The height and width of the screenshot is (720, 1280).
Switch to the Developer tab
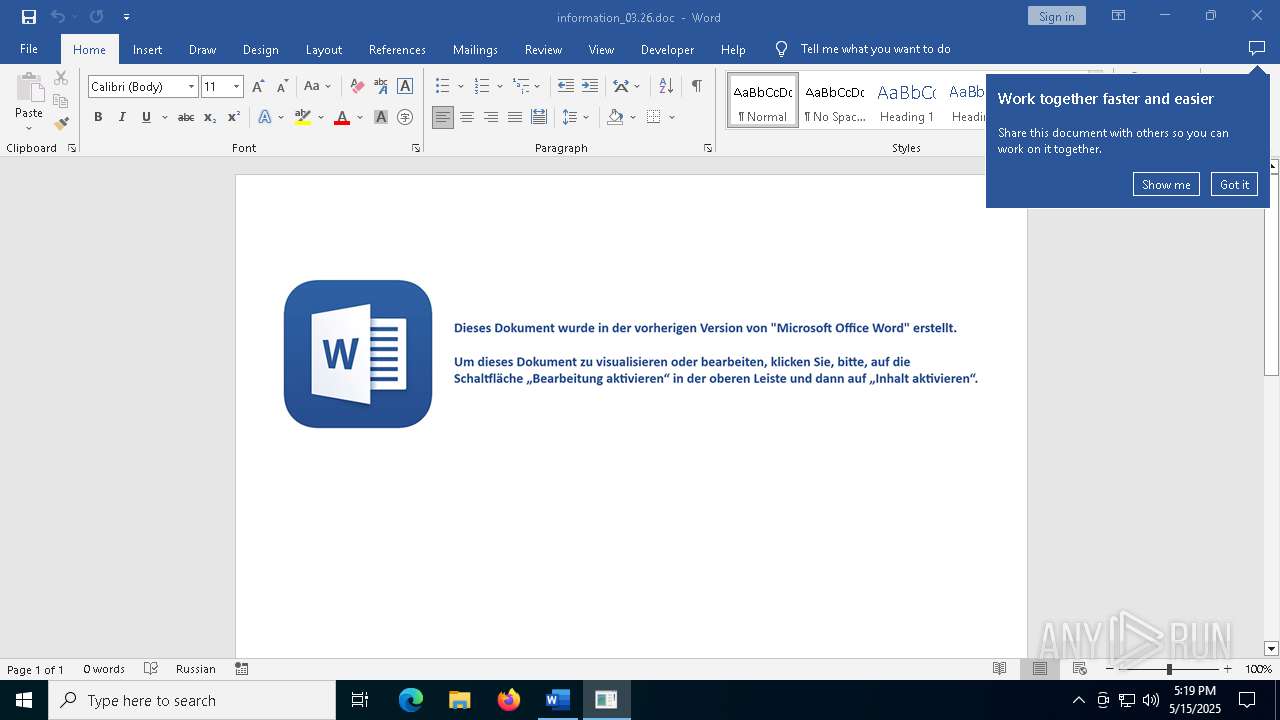(667, 49)
